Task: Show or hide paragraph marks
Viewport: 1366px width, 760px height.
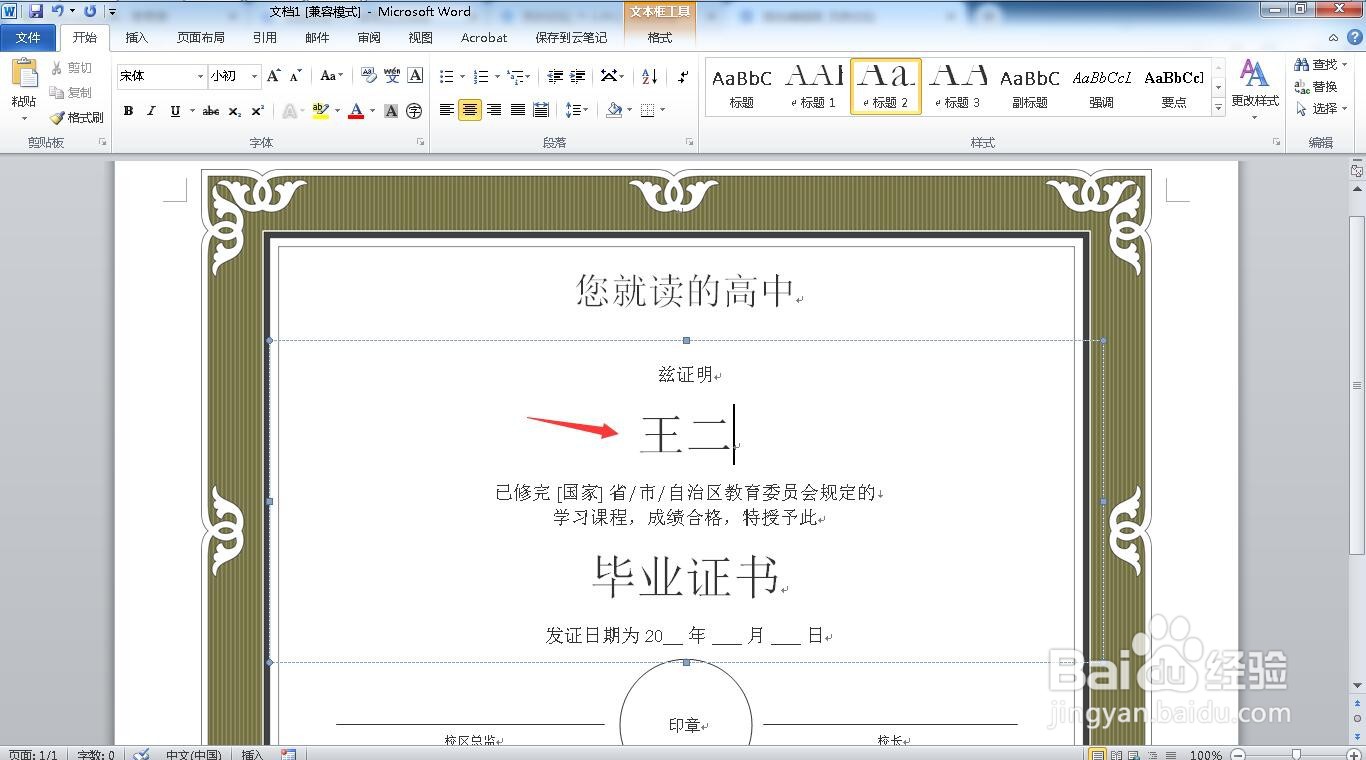Action: click(683, 76)
